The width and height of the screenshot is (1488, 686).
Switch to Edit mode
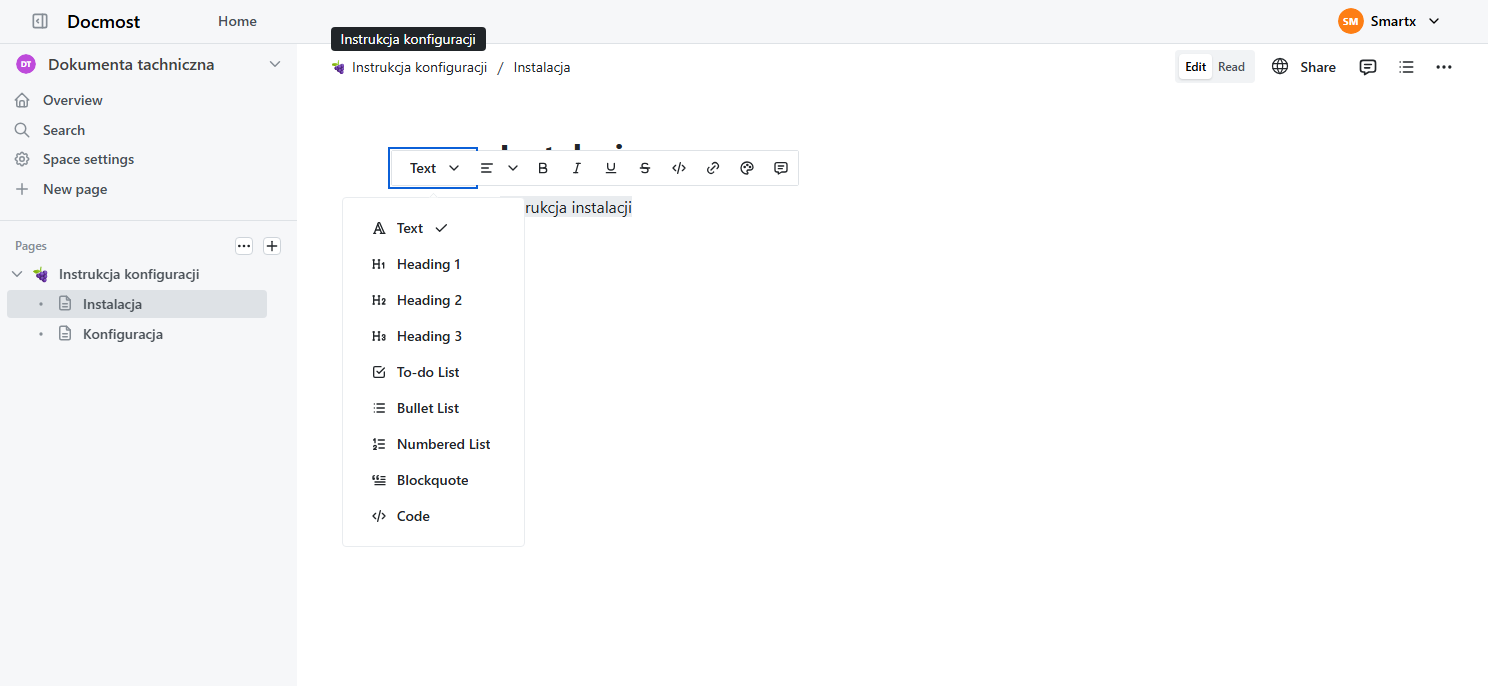click(1195, 67)
